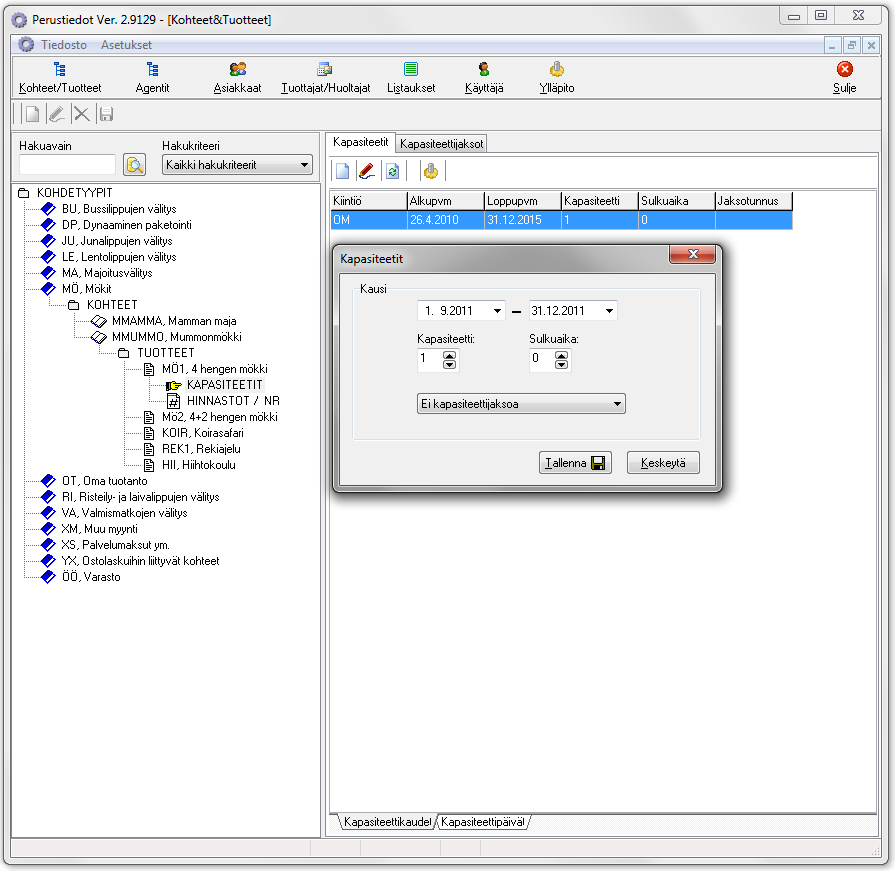The image size is (895, 871).
Task: Sort by the Kiintiö column header
Action: click(368, 201)
